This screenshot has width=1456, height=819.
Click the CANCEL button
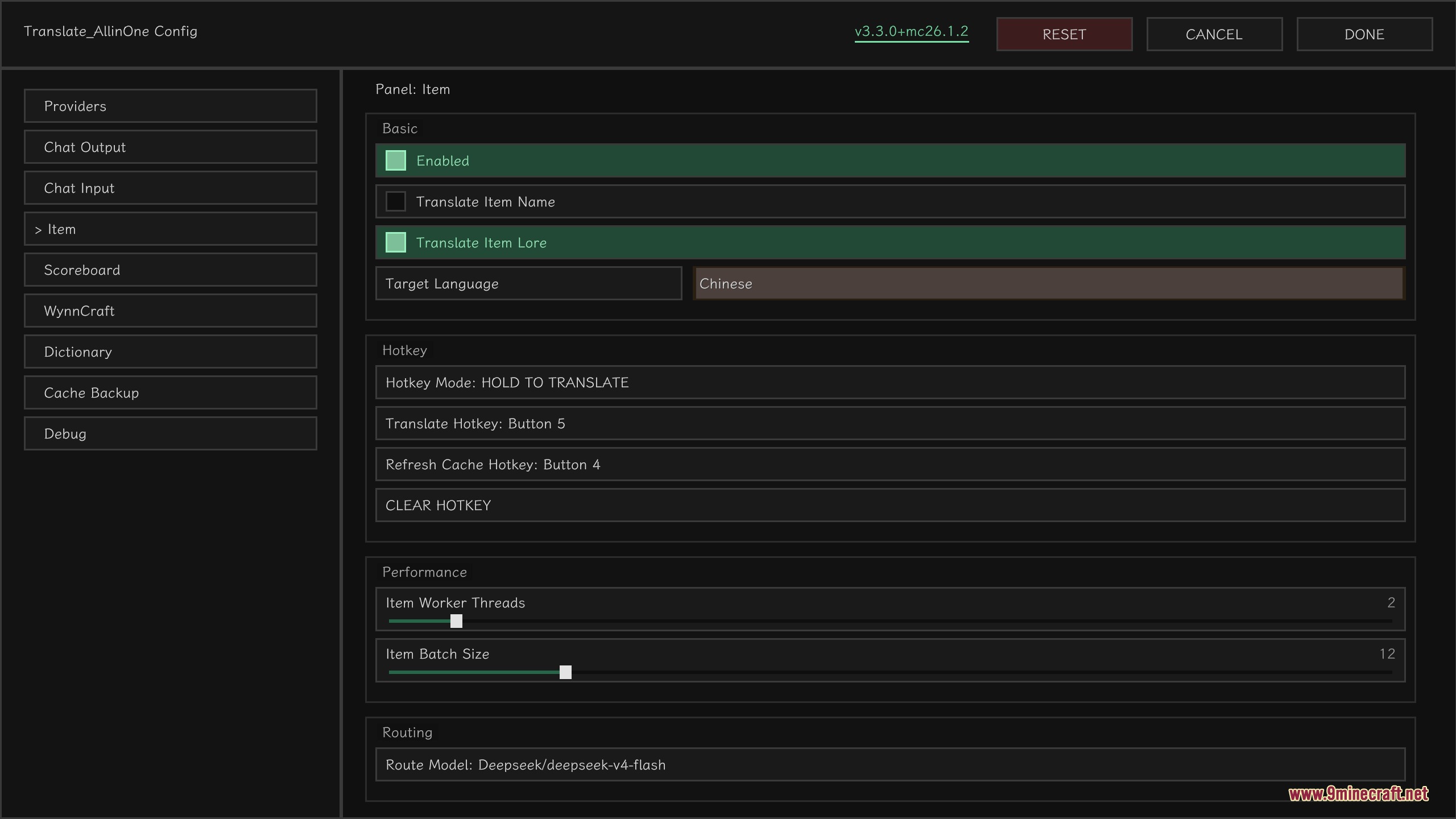coord(1214,34)
